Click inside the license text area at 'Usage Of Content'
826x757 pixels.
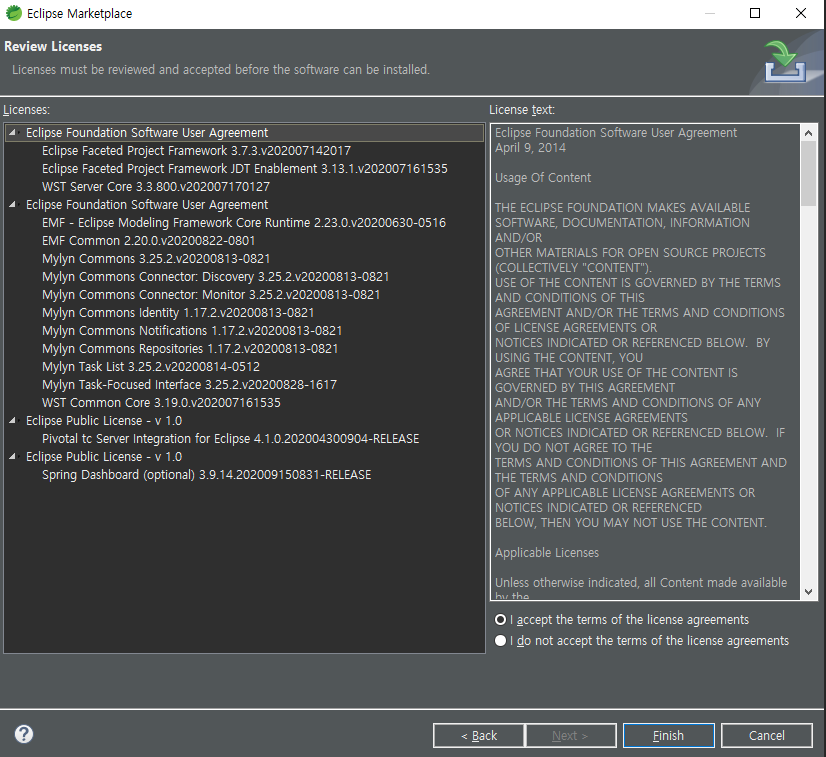543,178
